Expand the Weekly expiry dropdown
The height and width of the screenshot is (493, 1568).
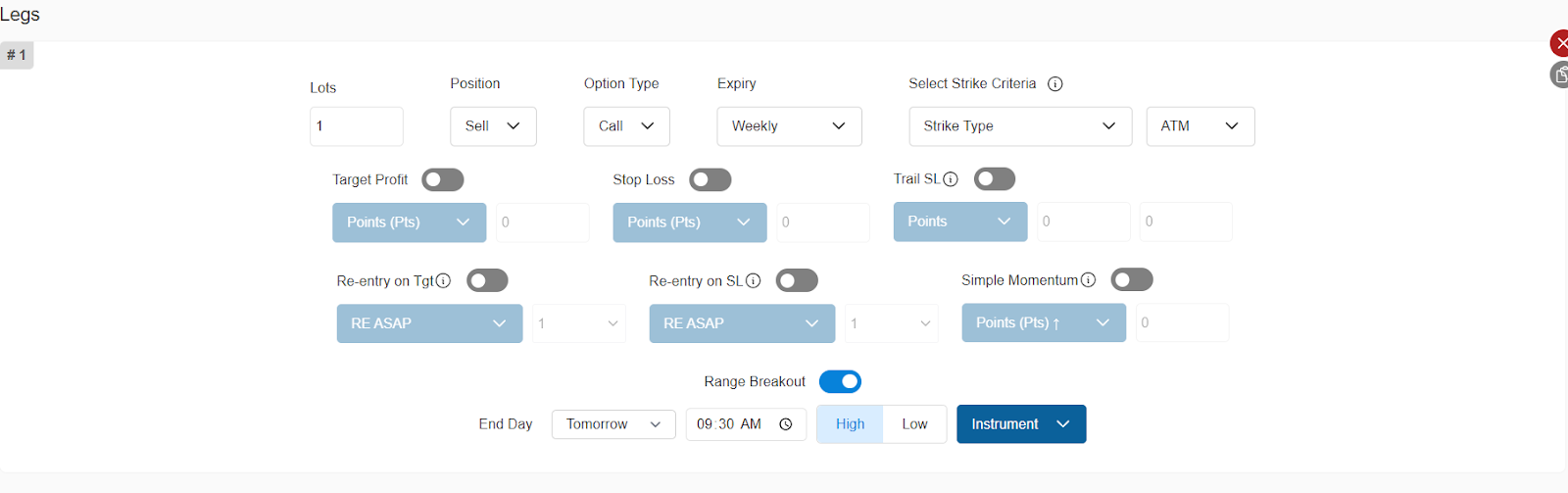coord(789,126)
